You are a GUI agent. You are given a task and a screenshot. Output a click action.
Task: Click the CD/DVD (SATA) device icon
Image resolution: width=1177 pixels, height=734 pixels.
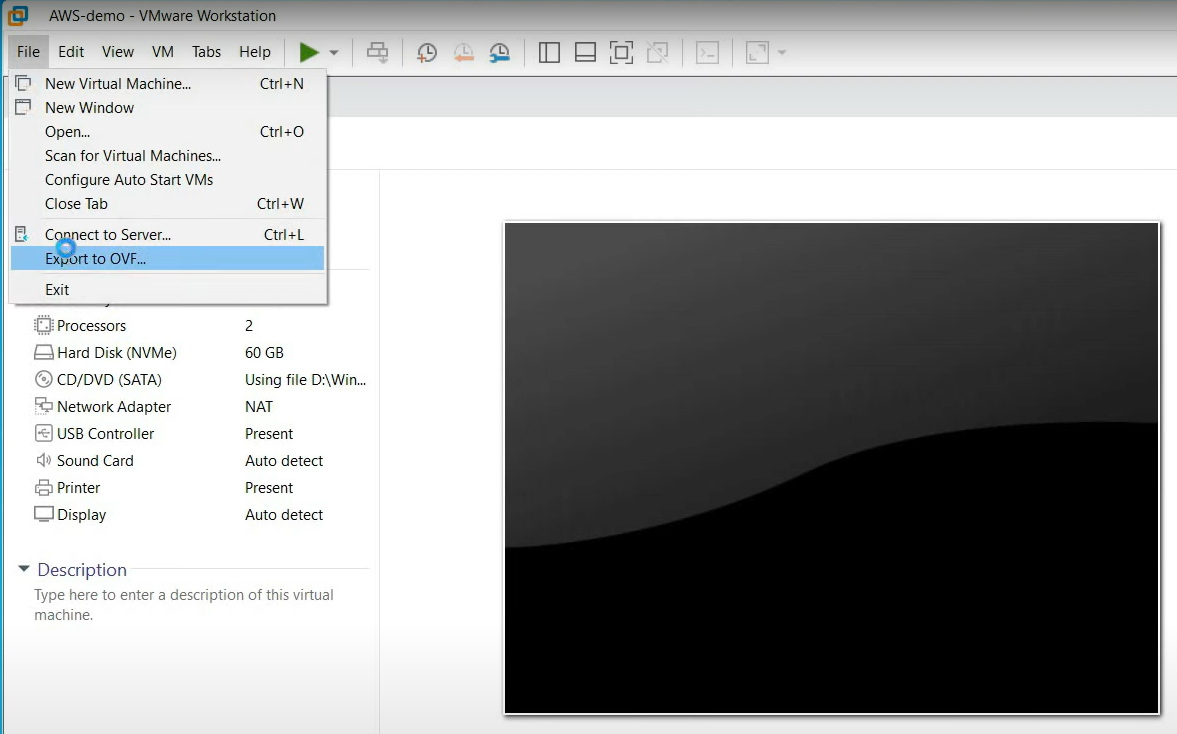point(44,379)
